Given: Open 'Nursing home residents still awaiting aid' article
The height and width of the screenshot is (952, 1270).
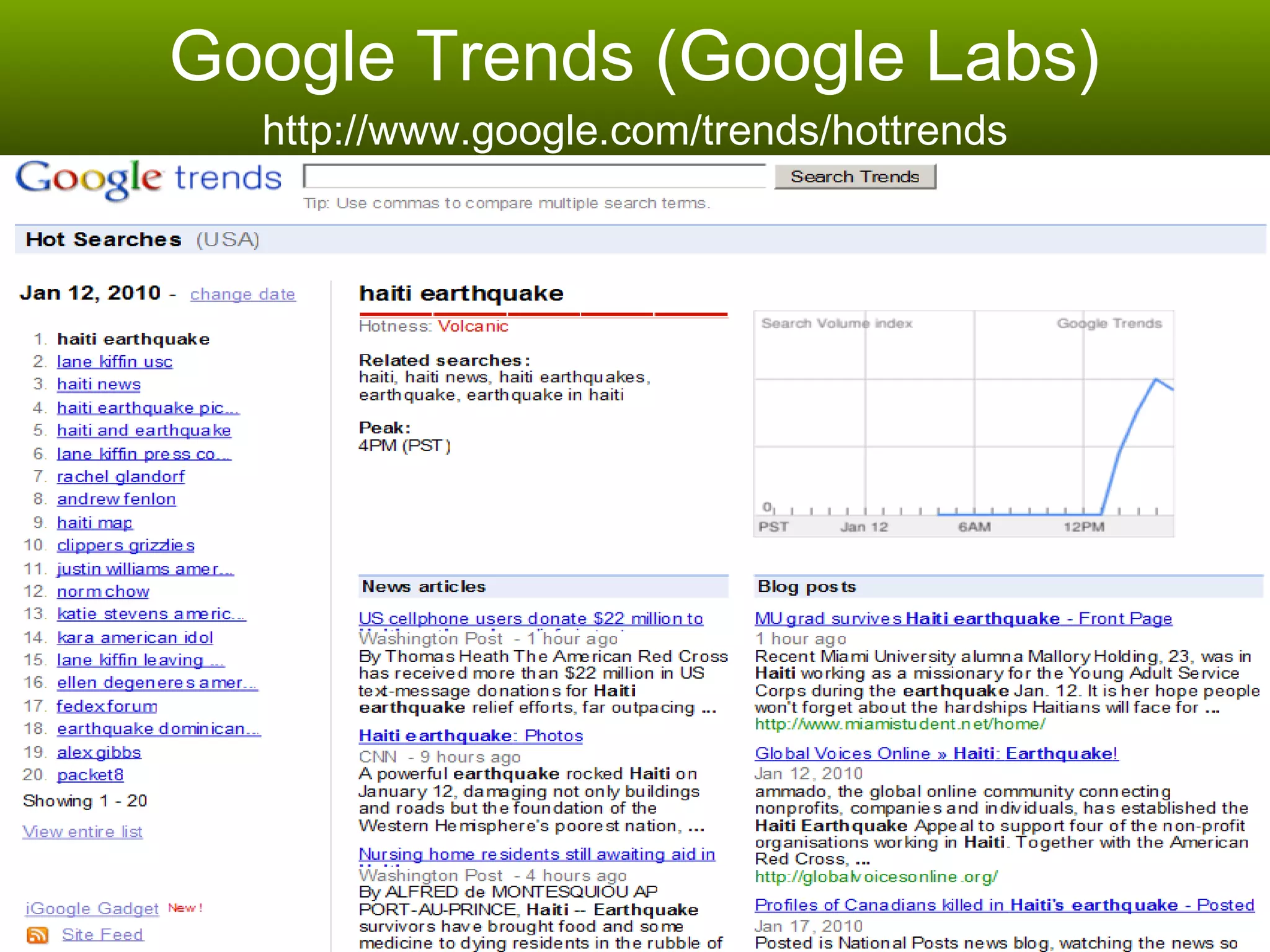Looking at the screenshot, I should tap(537, 854).
